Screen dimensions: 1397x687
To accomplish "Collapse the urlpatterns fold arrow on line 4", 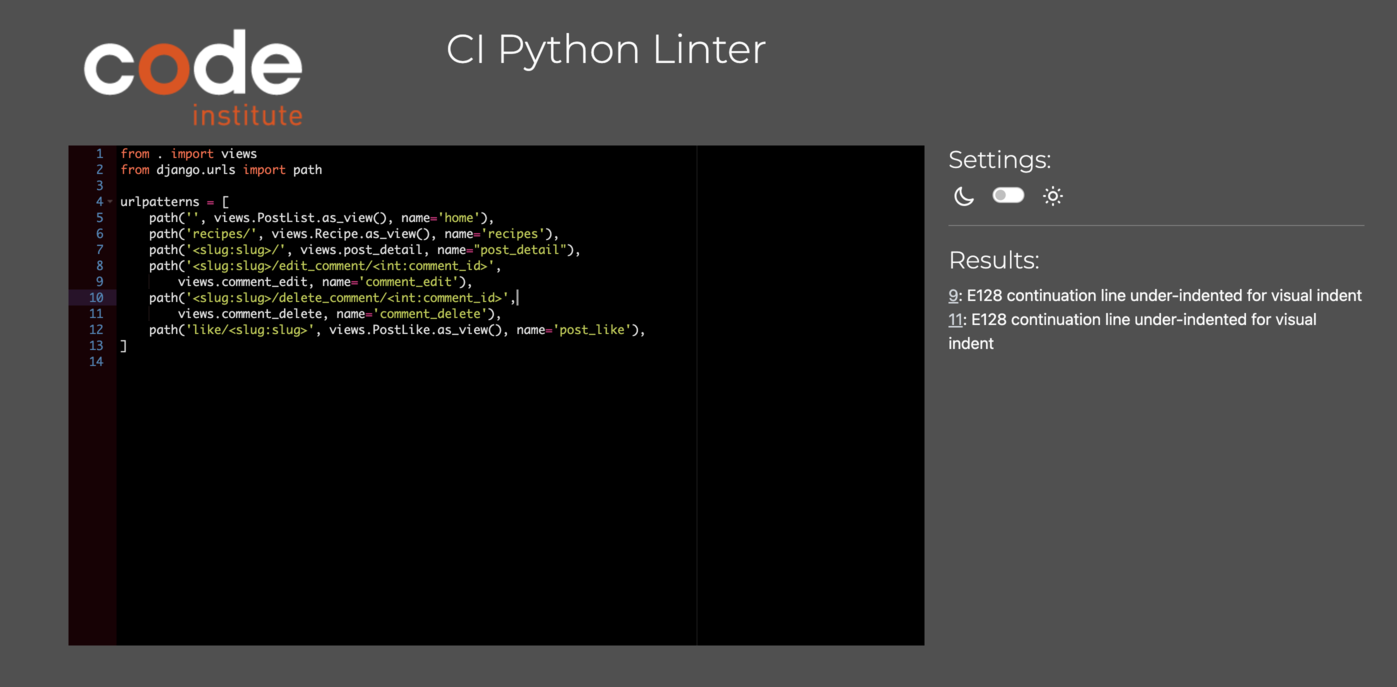I will tap(110, 202).
